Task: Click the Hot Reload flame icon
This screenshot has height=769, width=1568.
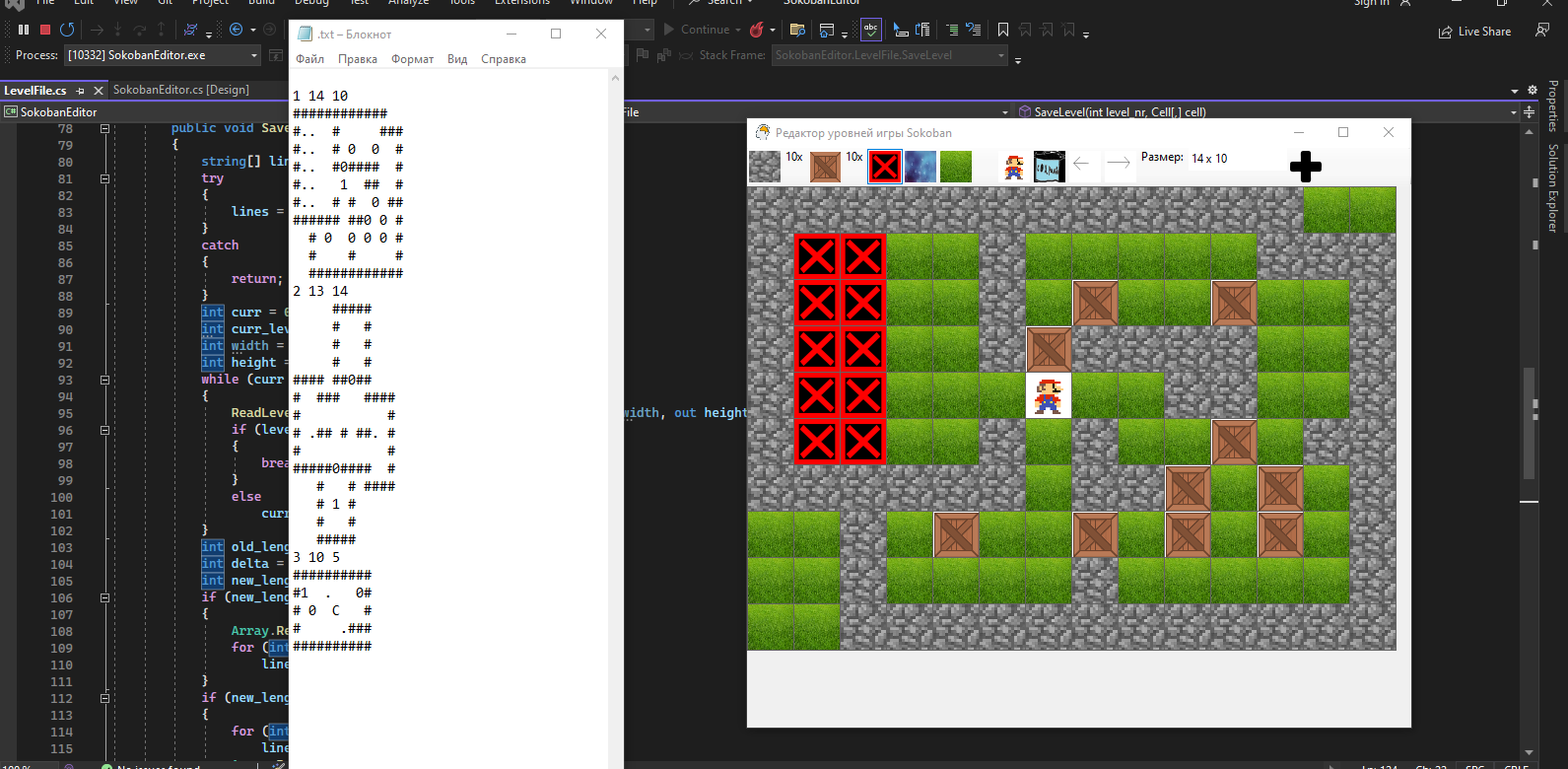Action: pyautogui.click(x=756, y=30)
